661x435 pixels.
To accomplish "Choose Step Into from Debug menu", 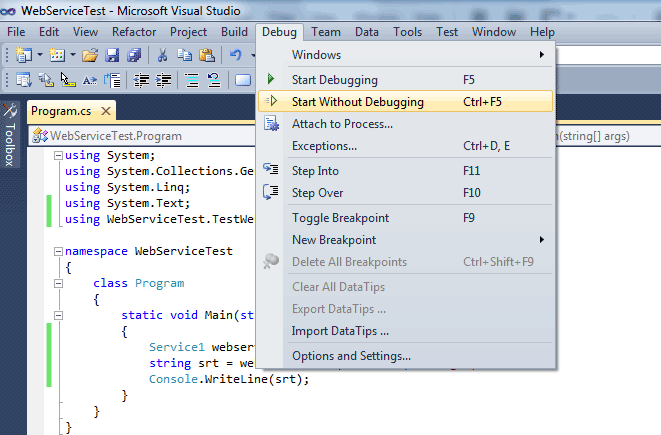I will 406,171.
